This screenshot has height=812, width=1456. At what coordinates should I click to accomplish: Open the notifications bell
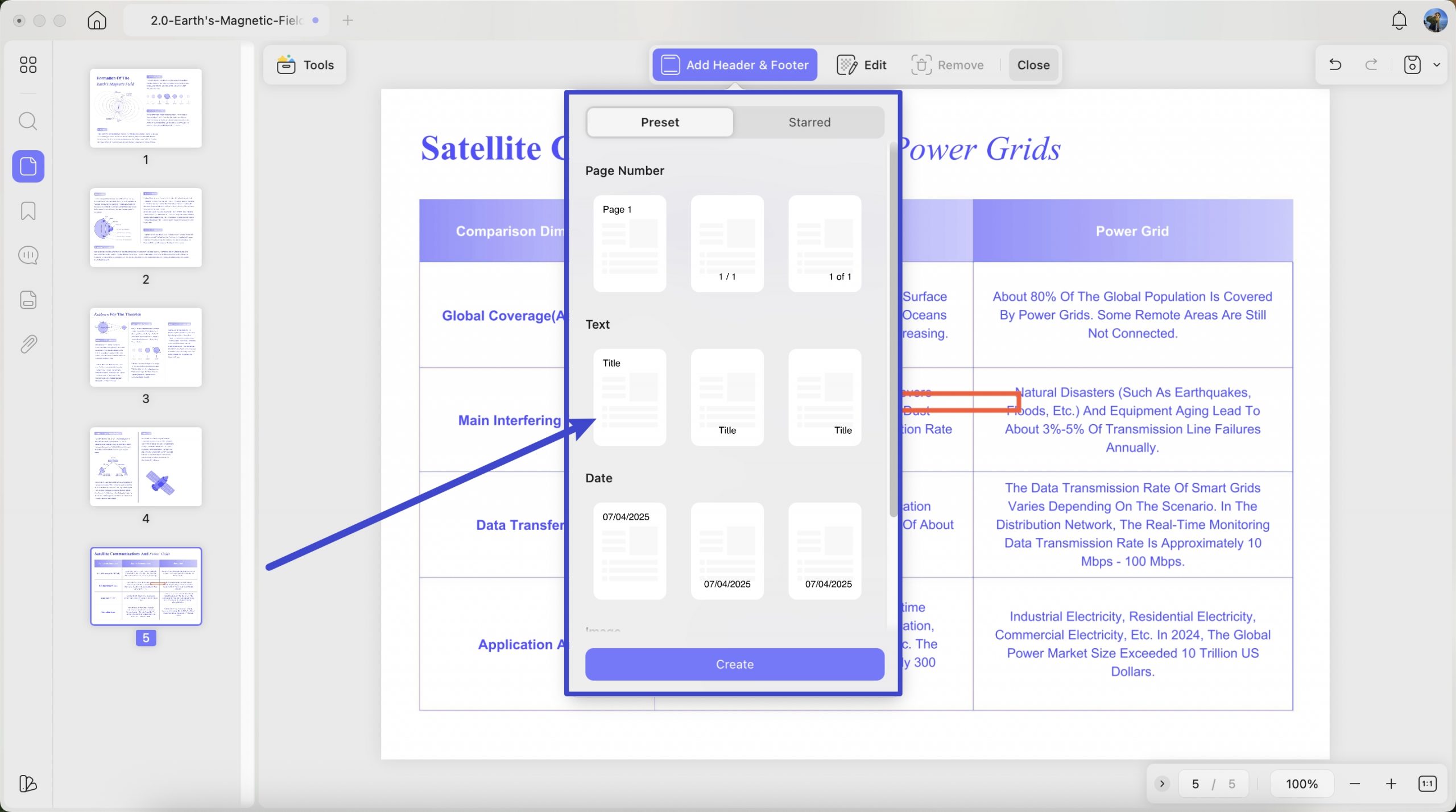(1399, 20)
